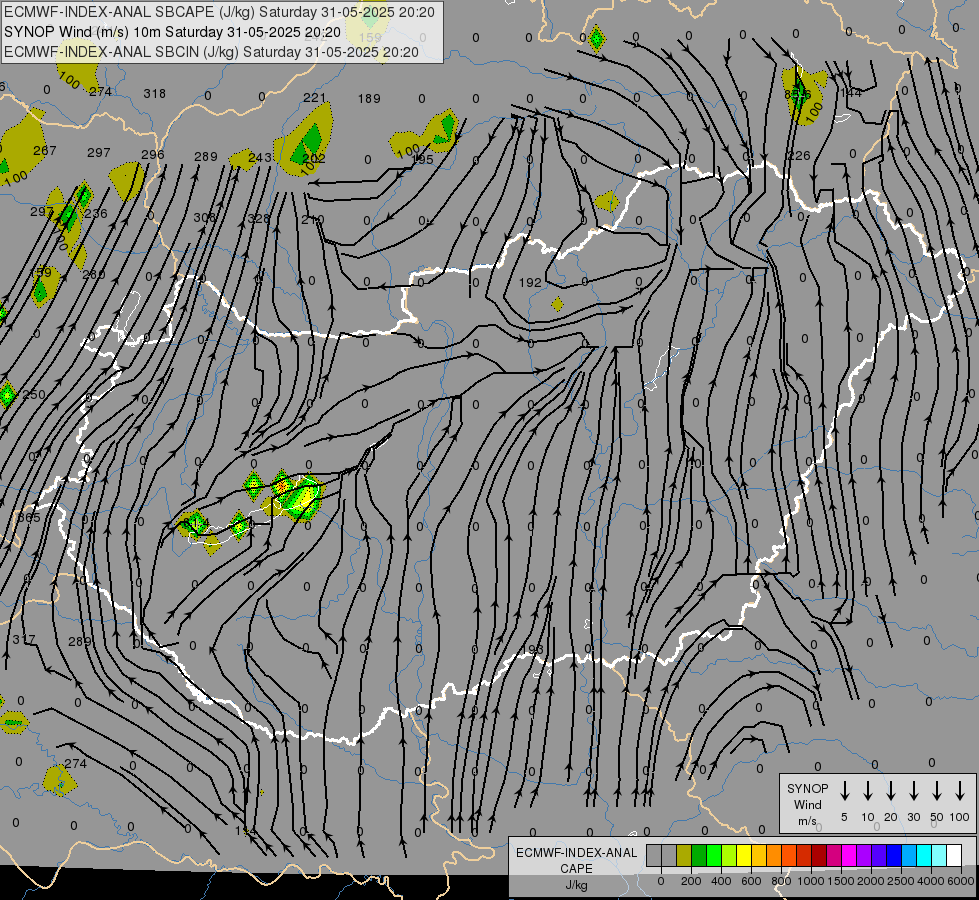Click the 308 value on the map

204,217
